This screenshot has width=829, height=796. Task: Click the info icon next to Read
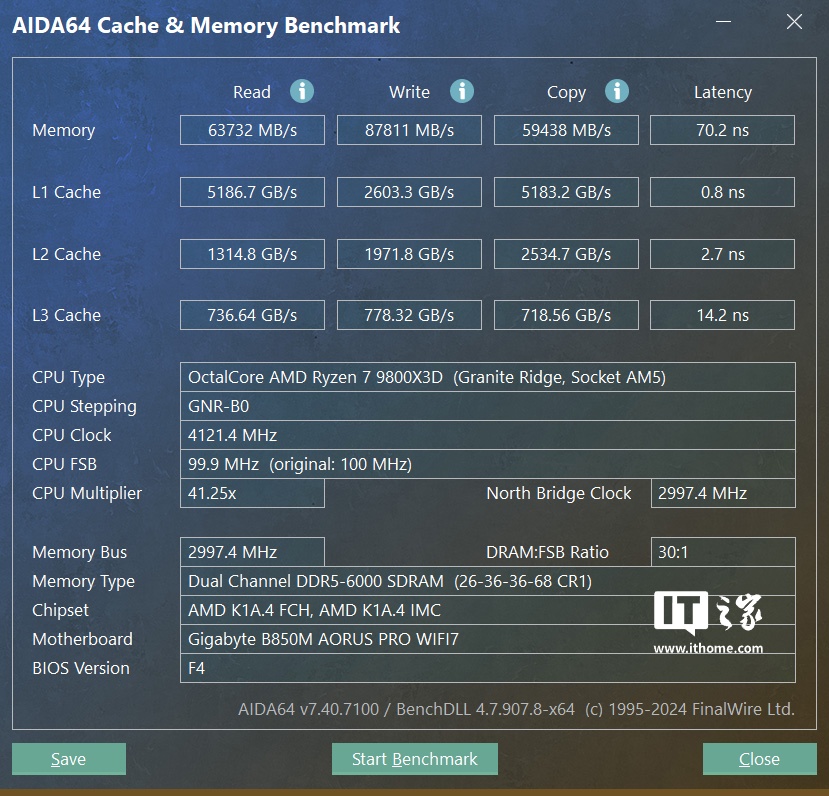click(302, 92)
